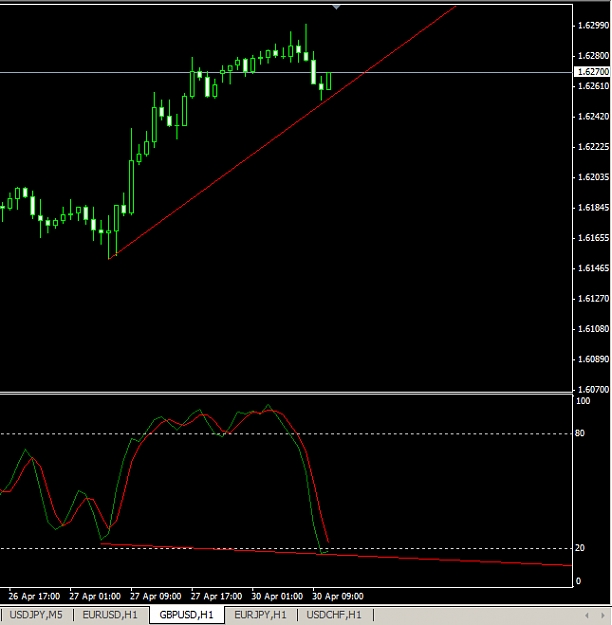612x625 pixels.
Task: Click the price scale value 1.62035
Action: tap(593, 177)
